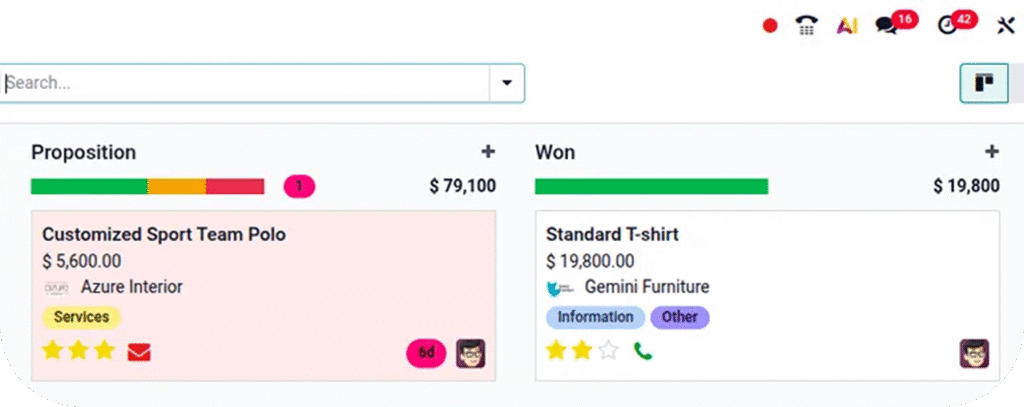
Task: Set first star priority on Polo card
Action: pos(52,351)
